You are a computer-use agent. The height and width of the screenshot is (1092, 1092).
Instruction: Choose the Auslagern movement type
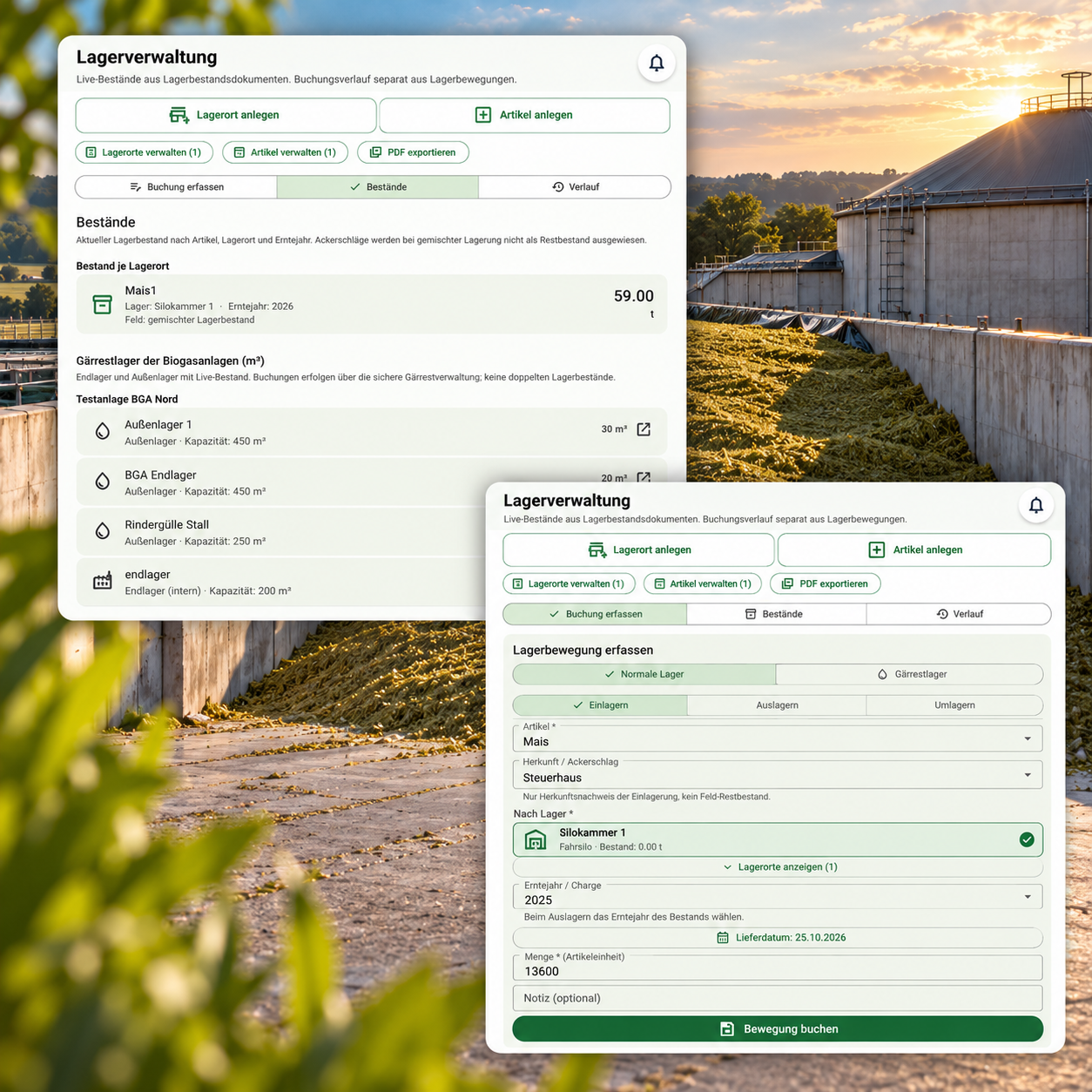(x=777, y=705)
